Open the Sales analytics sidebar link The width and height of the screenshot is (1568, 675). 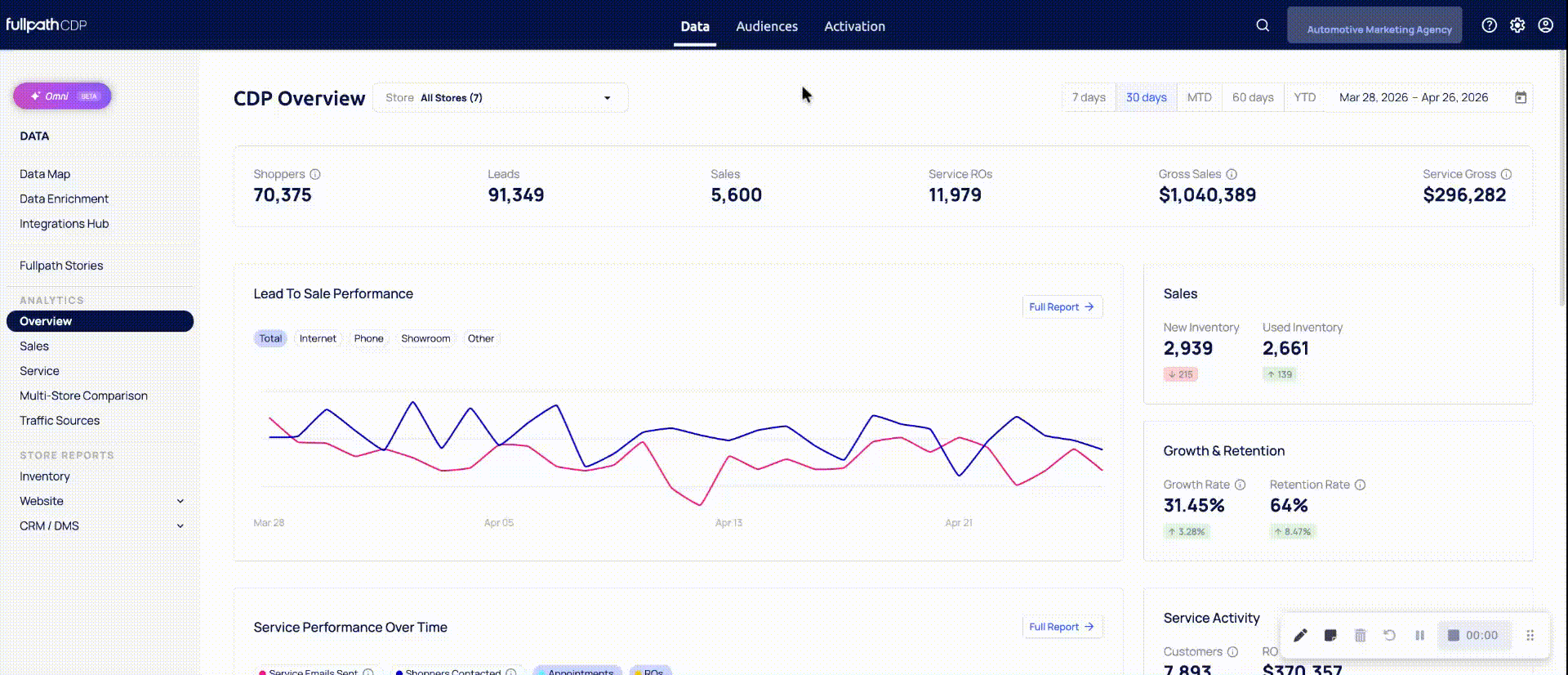tap(34, 346)
